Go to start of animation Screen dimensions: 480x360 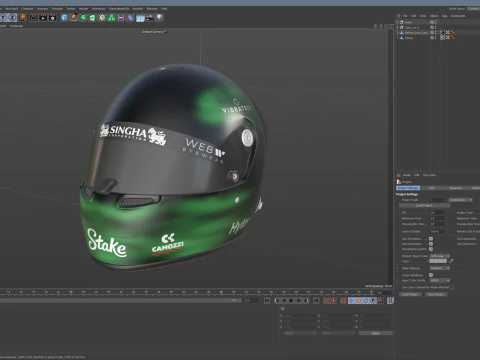click(x=267, y=301)
